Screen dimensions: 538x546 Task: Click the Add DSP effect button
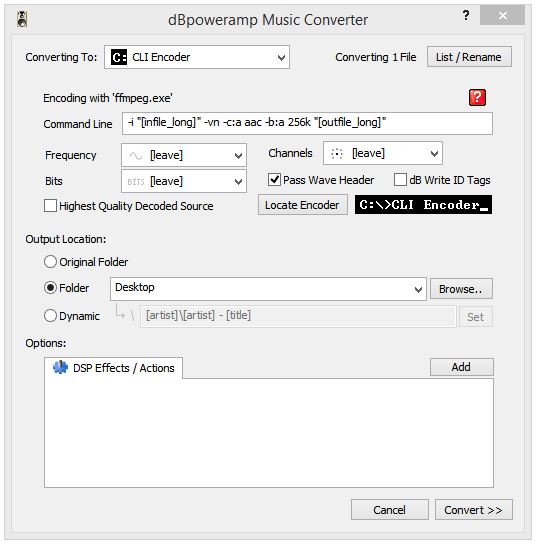point(461,367)
